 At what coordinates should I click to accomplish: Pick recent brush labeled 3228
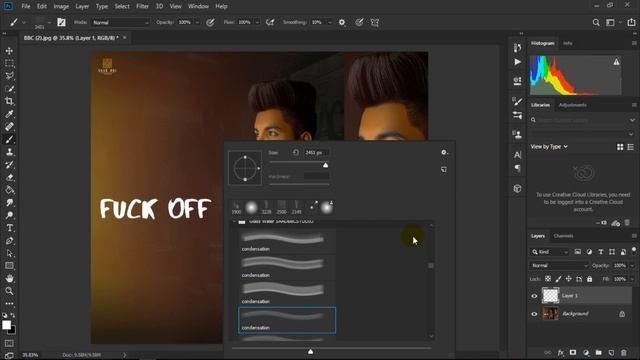click(x=266, y=207)
